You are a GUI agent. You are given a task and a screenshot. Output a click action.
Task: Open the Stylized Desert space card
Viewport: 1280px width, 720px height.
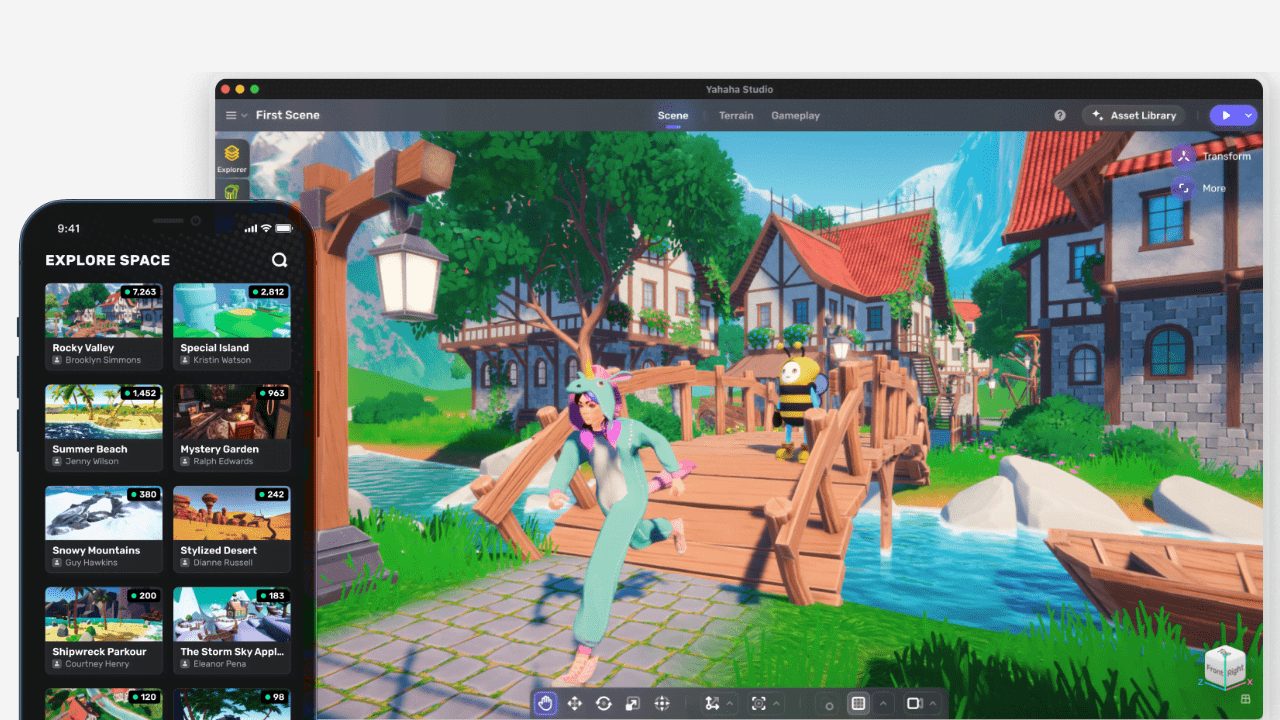pos(232,529)
